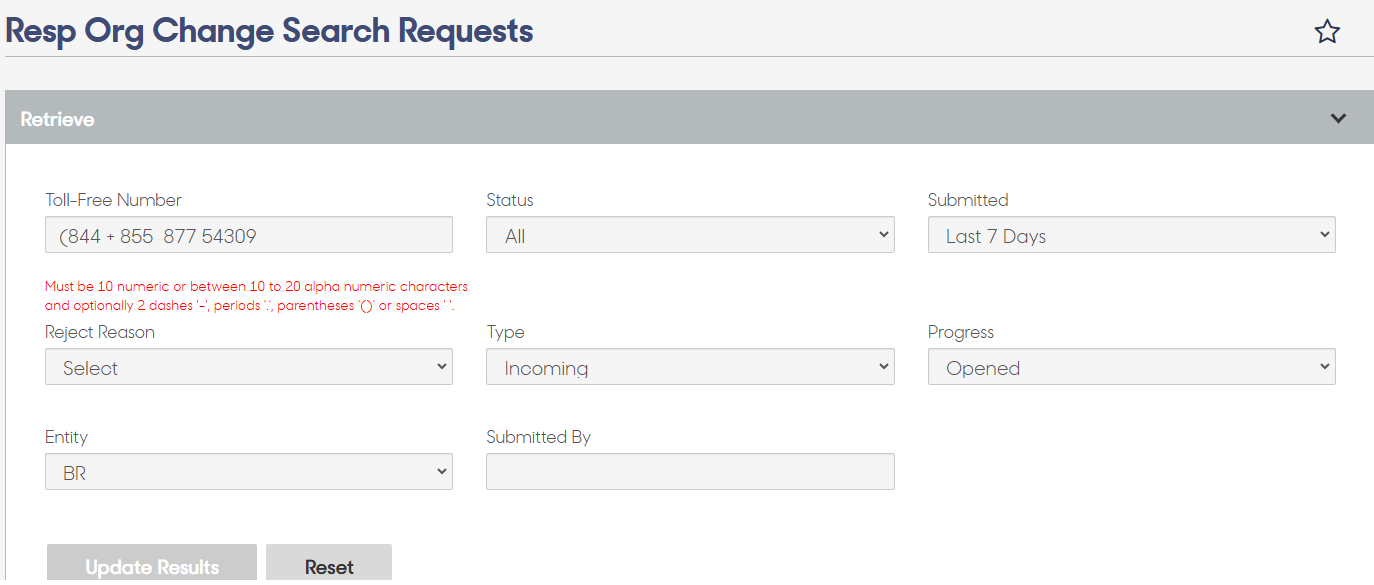Favorite this page with the star icon

point(1327,32)
